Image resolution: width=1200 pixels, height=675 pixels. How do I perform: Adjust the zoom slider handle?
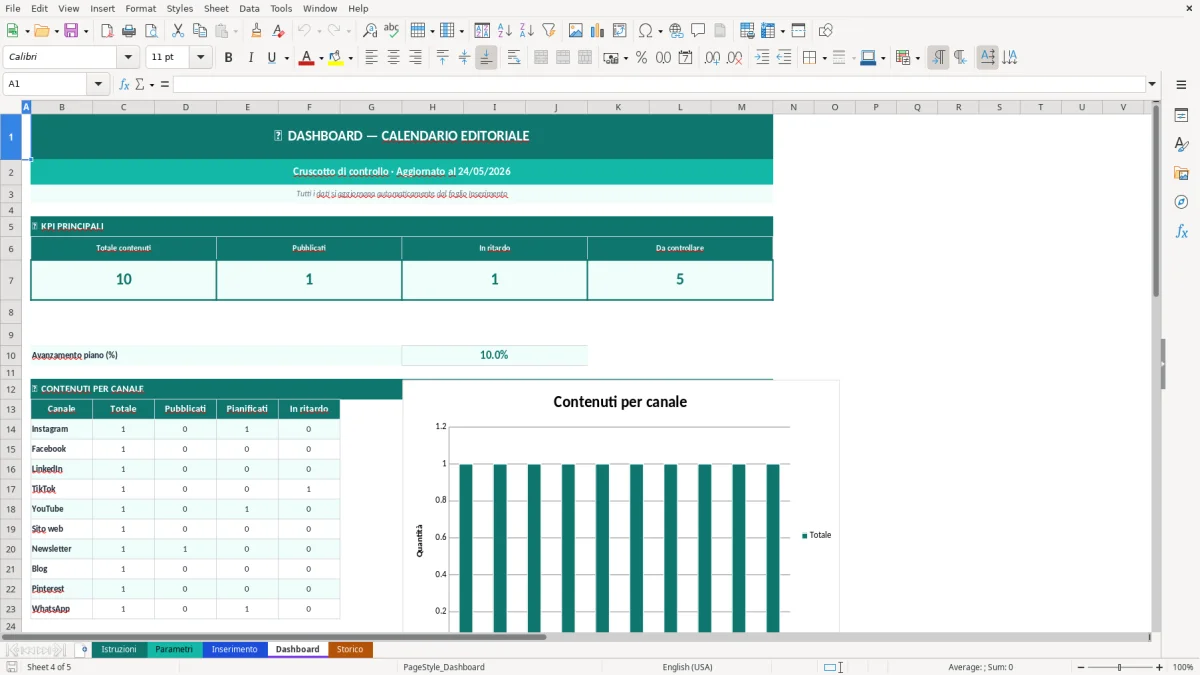1120,667
